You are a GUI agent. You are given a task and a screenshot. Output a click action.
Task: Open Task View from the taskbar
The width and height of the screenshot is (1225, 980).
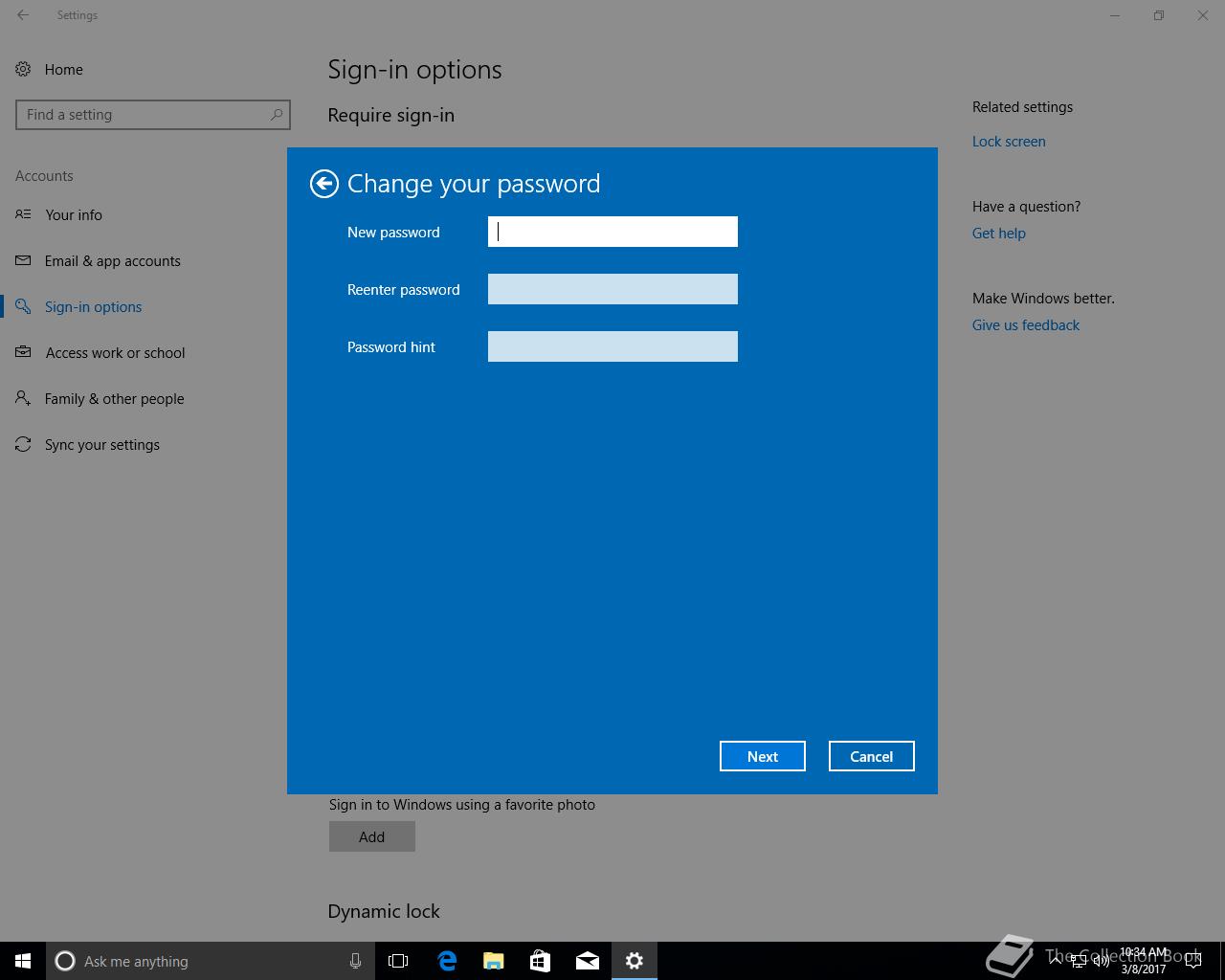pos(398,961)
